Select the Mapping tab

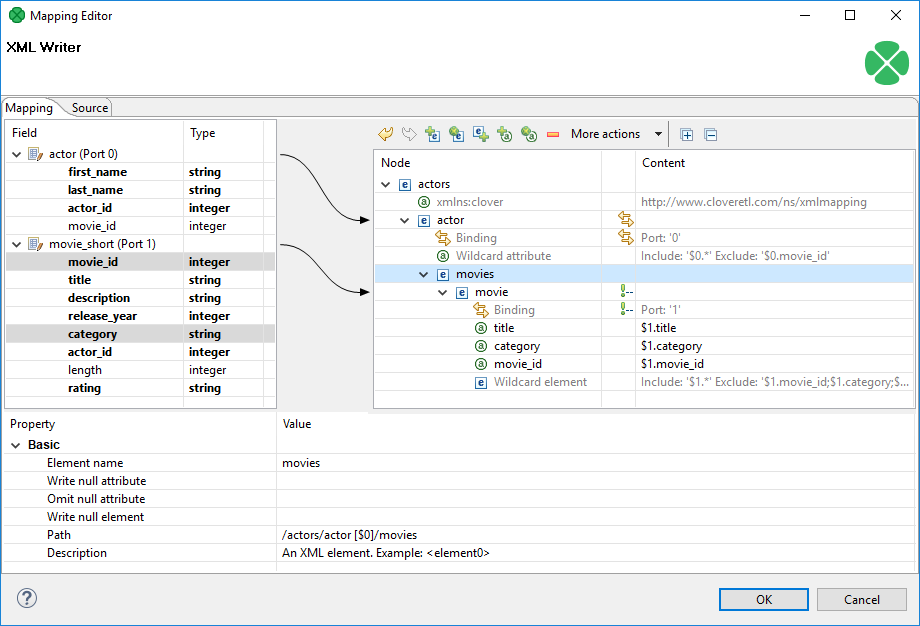coord(28,107)
